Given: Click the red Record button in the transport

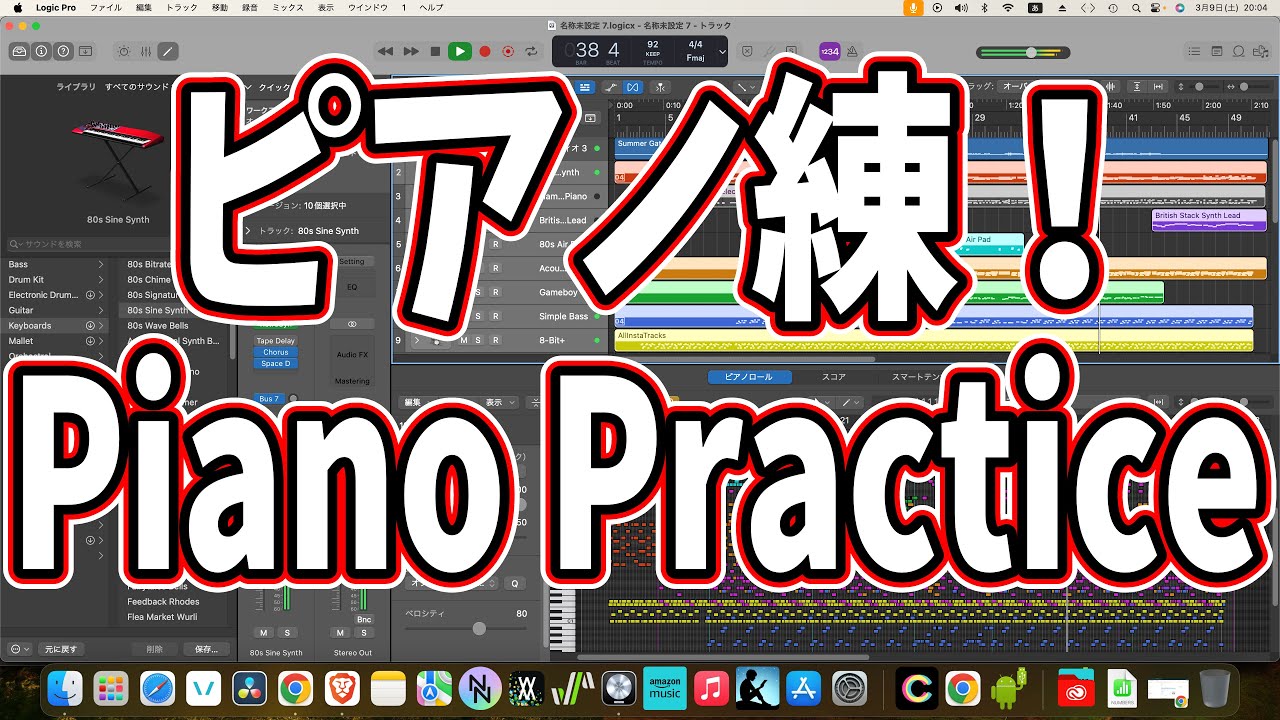Looking at the screenshot, I should 485,51.
